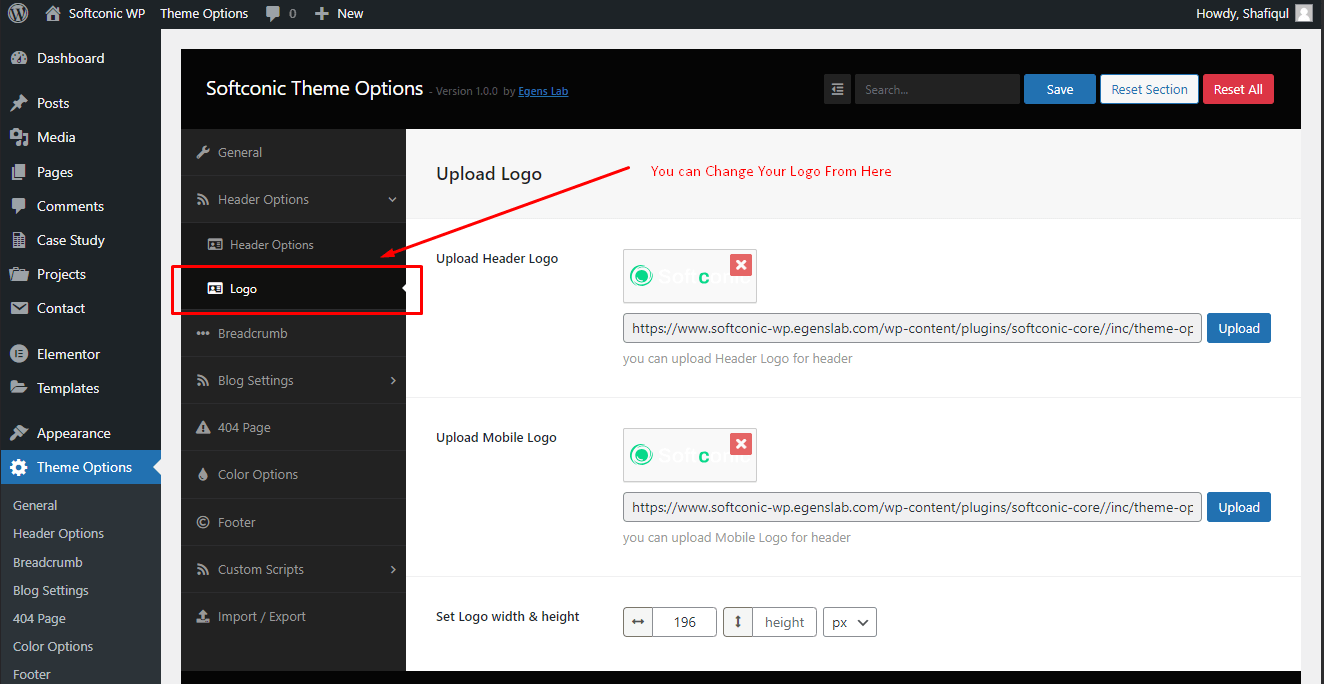Select Breadcrumb in options panel
The image size is (1324, 684).
point(294,333)
